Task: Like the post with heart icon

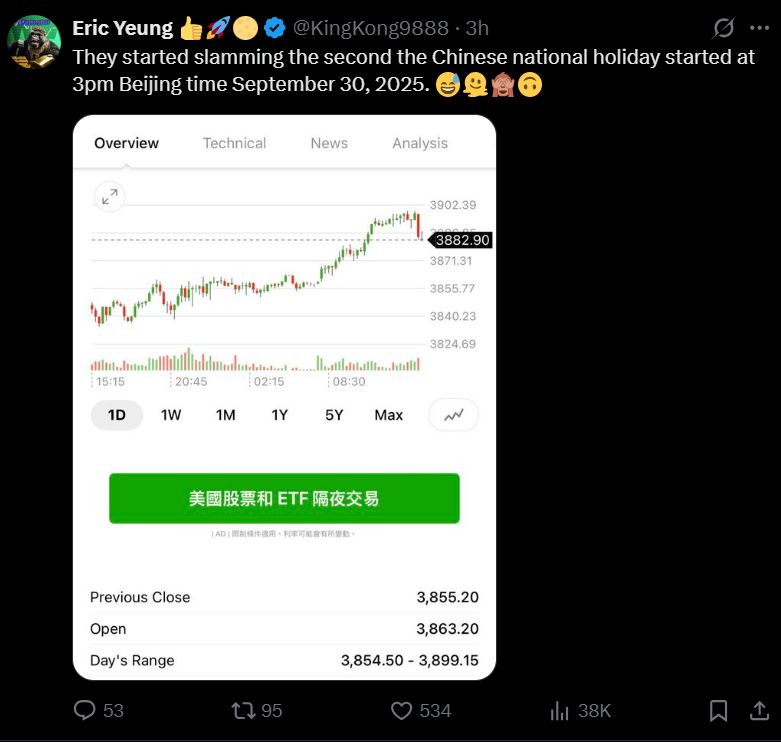Action: [x=401, y=710]
